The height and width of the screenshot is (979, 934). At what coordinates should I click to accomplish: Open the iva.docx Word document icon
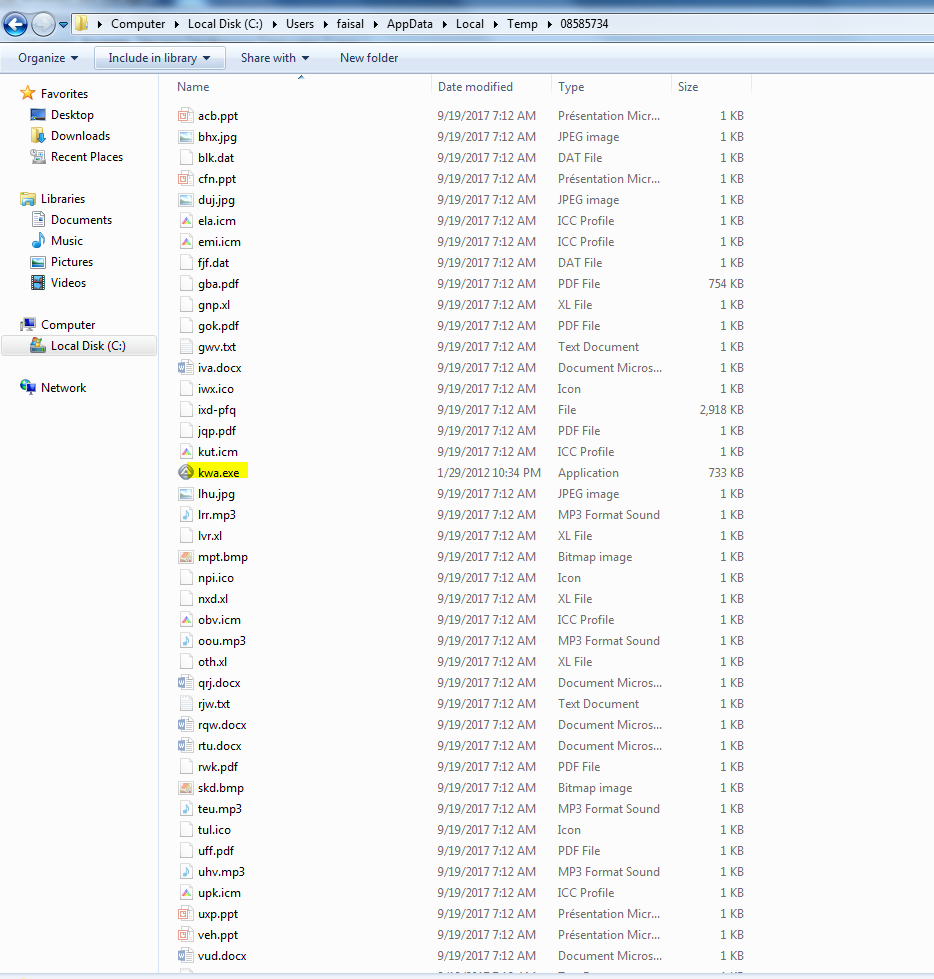(x=186, y=367)
